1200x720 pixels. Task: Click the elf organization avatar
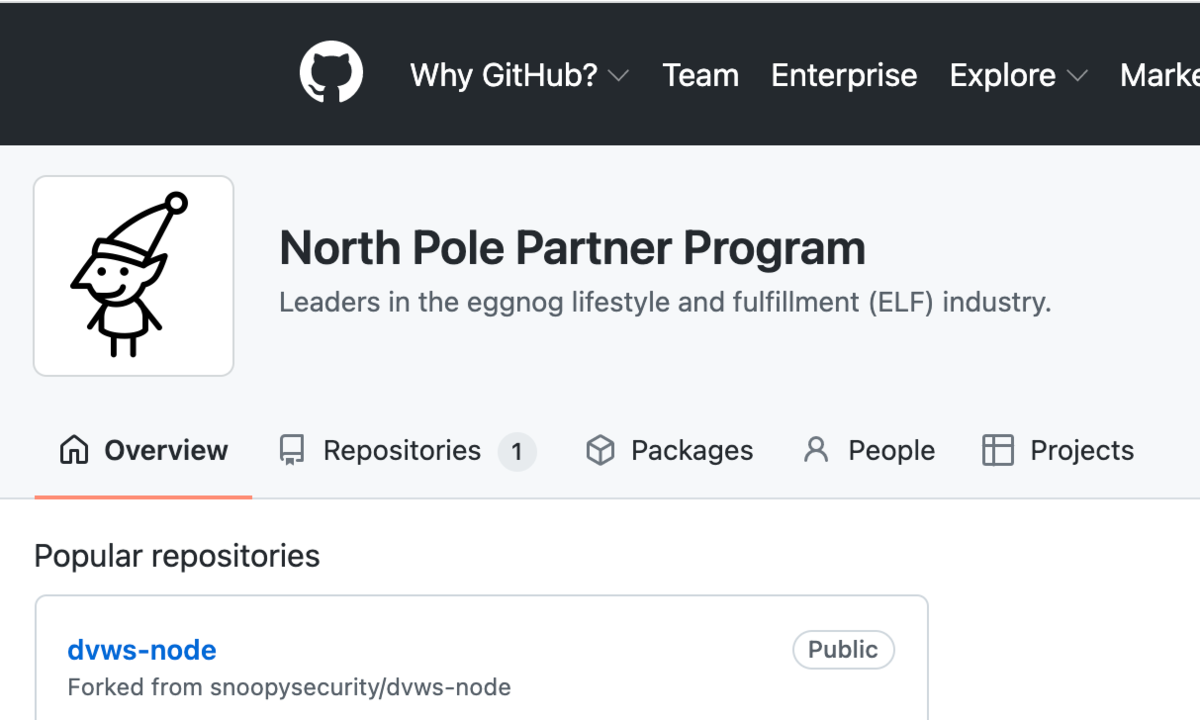tap(134, 276)
